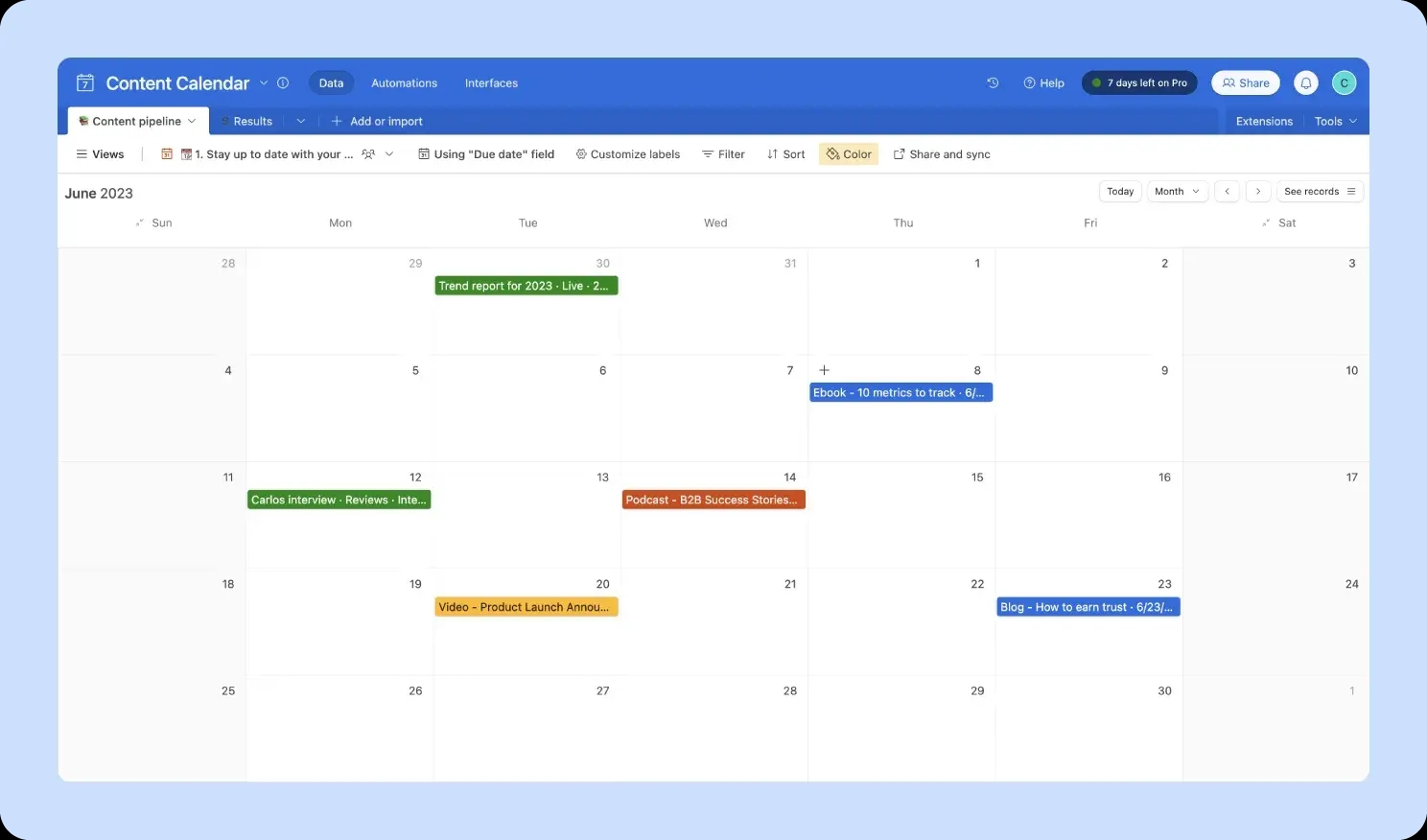Open the Help menu
Viewport: 1427px width, 840px height.
pos(1043,83)
